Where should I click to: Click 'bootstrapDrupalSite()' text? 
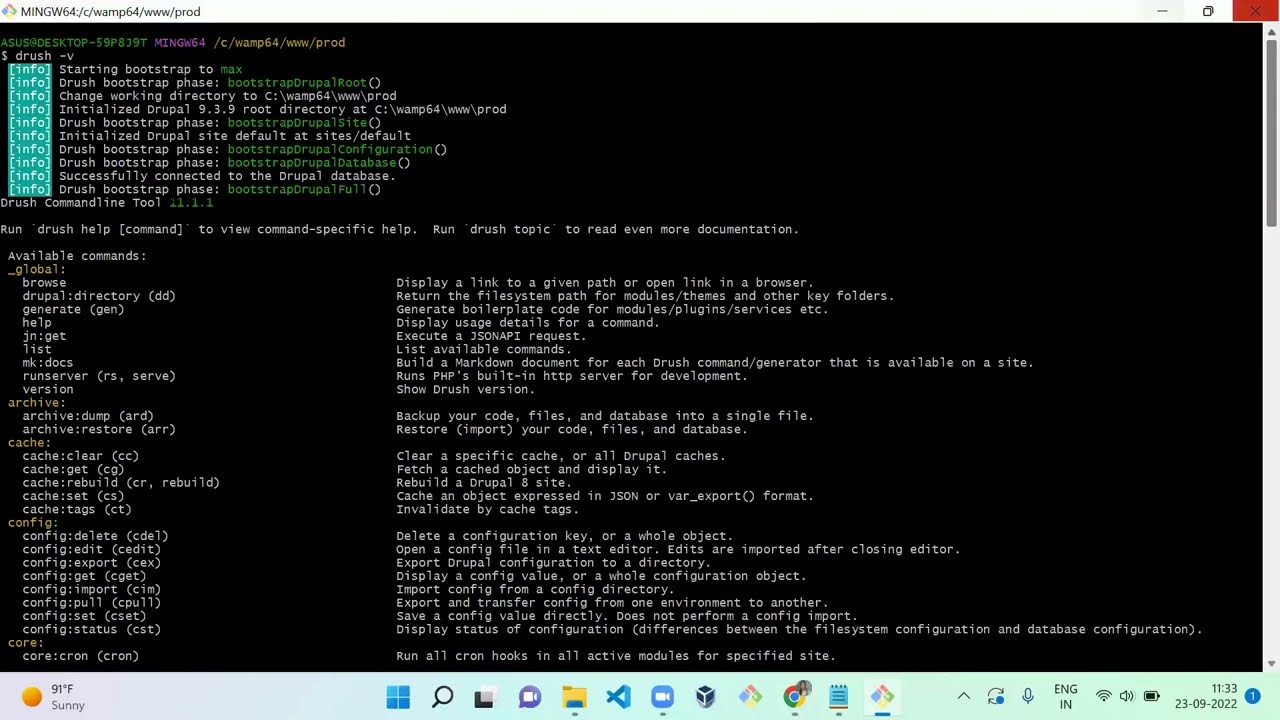tap(304, 123)
